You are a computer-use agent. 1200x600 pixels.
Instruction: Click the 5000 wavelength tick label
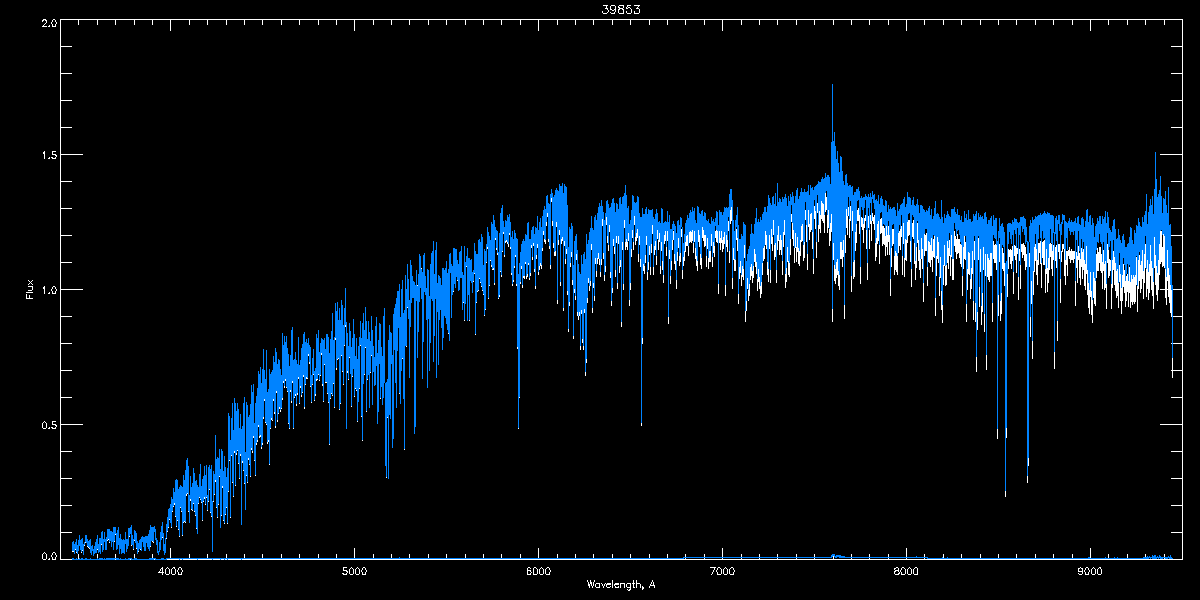(x=354, y=572)
